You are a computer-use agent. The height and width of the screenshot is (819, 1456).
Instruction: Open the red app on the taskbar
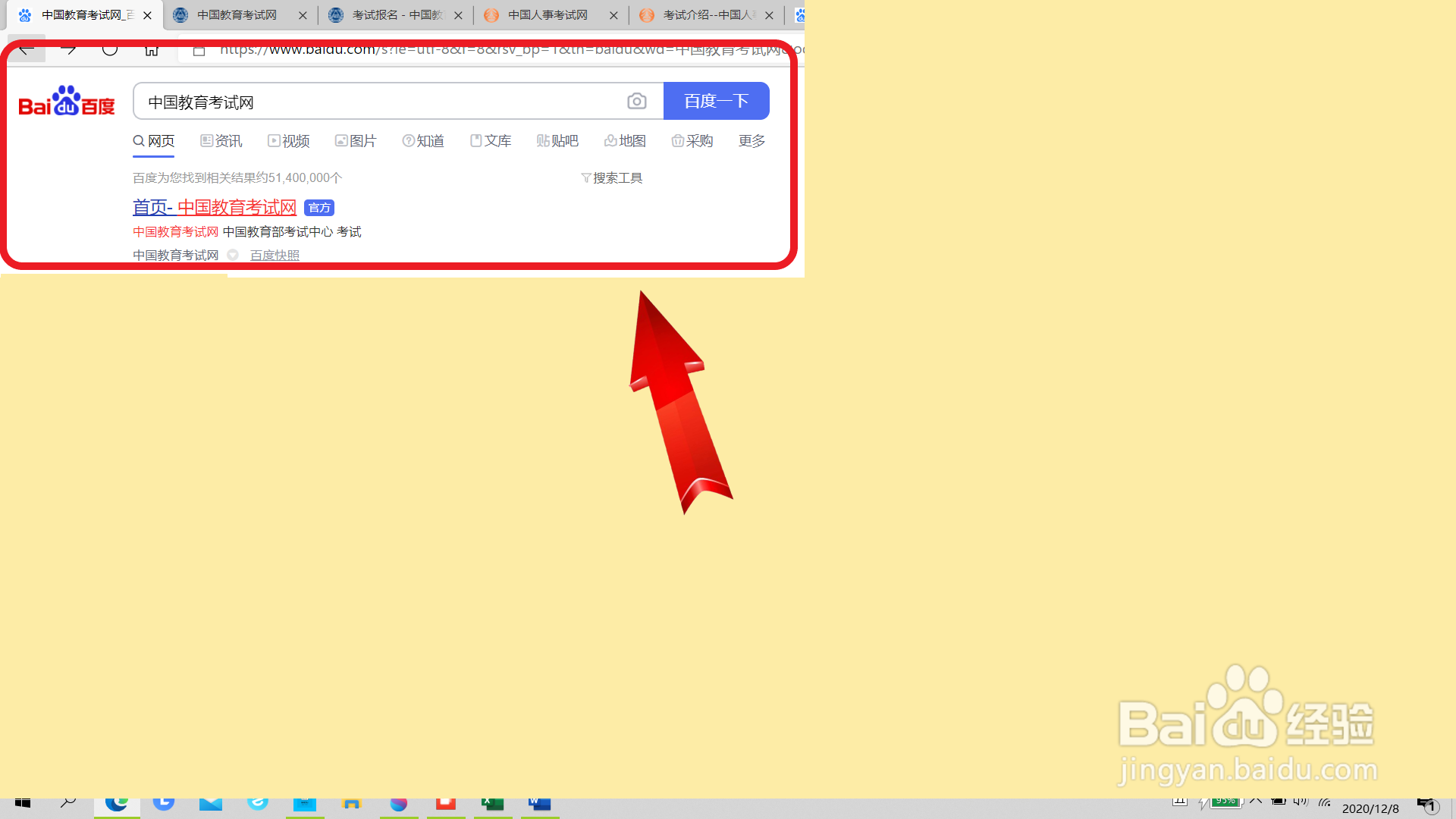pyautogui.click(x=446, y=803)
